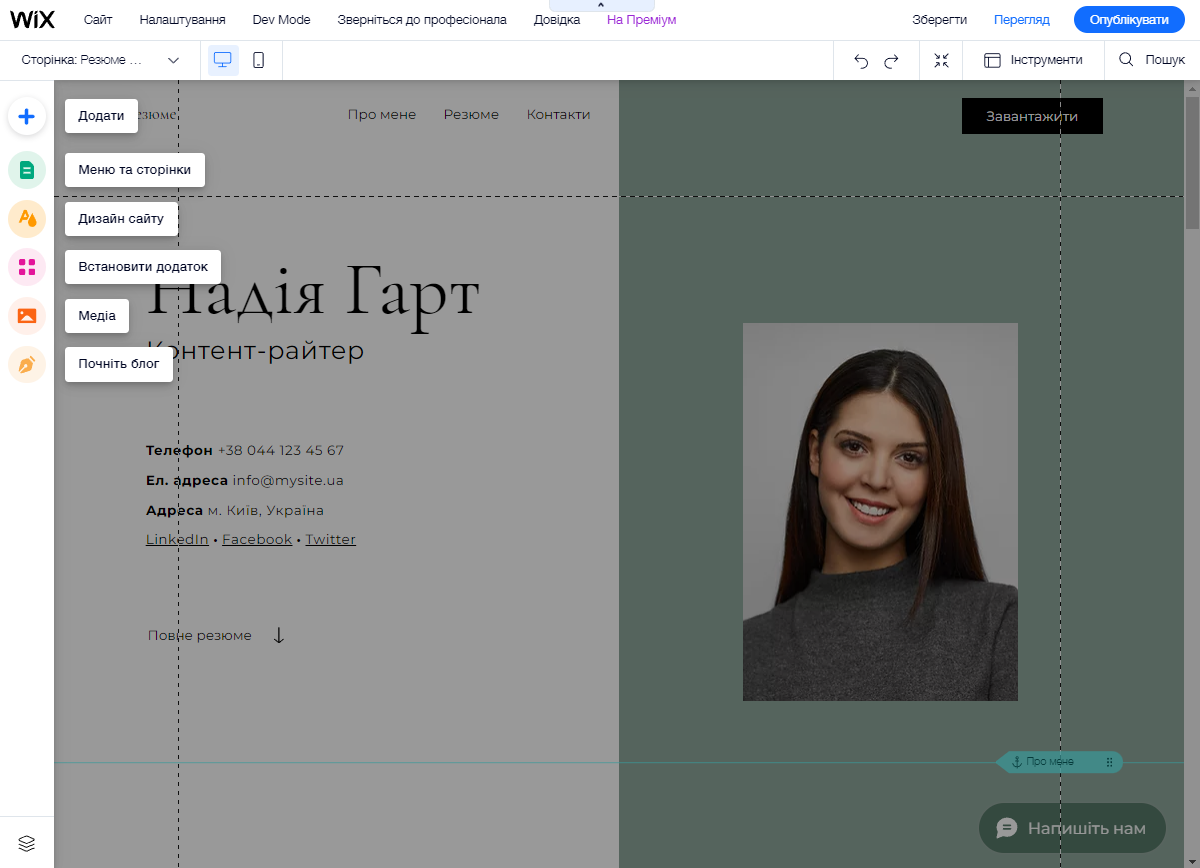Switch to mobile view editor
Viewport: 1200px width, 868px height.
pyautogui.click(x=258, y=60)
